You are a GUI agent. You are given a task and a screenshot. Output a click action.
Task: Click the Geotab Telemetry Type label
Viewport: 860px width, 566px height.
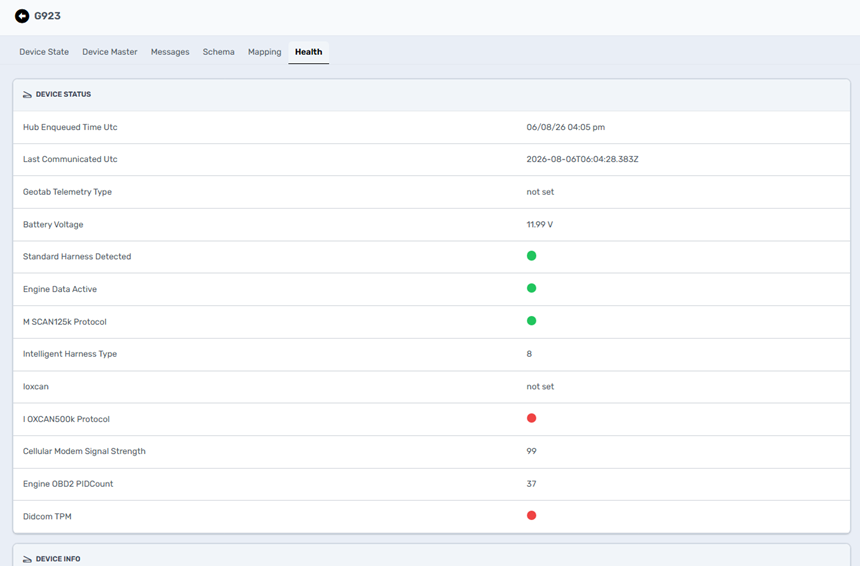click(67, 192)
